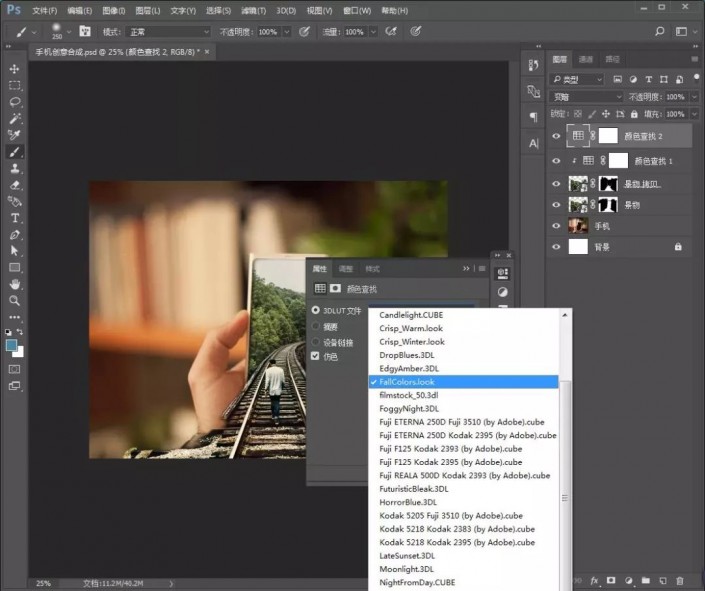Open brush opacity 不透明度 dropdown arrow
Image resolution: width=705 pixels, height=591 pixels.
(287, 31)
